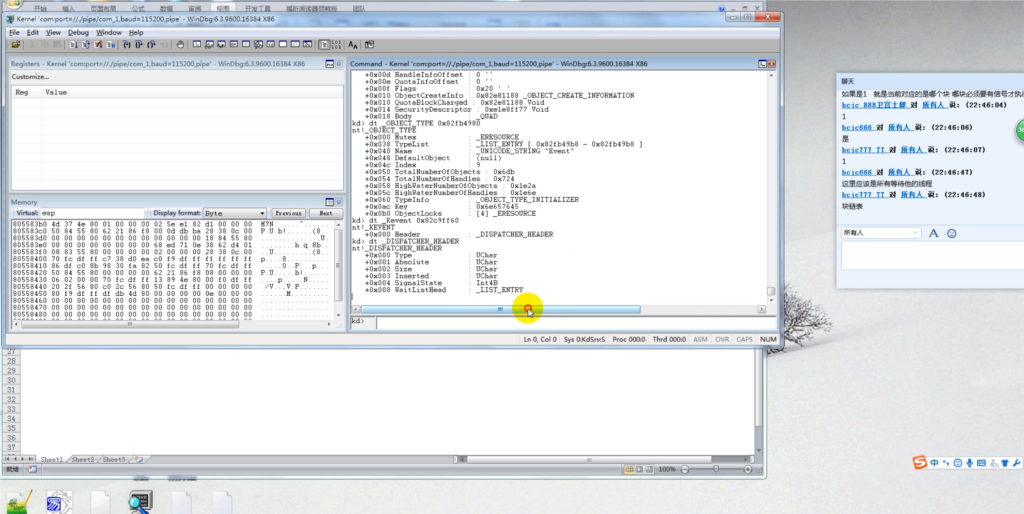Click the Excel '100%' zoom level text
This screenshot has height=514, width=1024.
[x=667, y=470]
